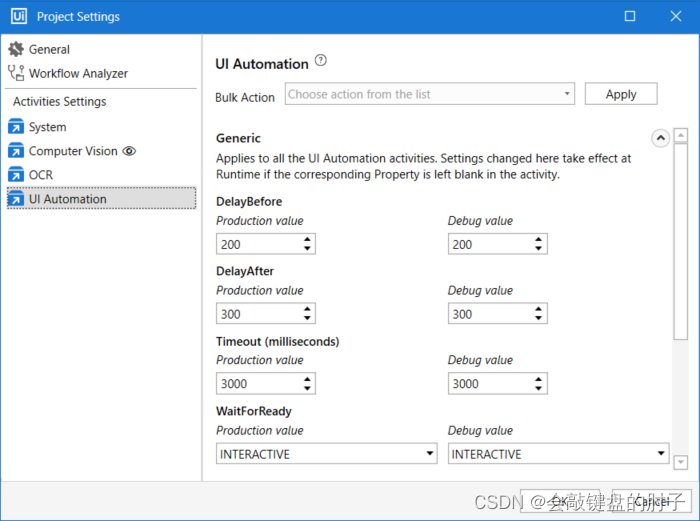
Task: Select Computer Vision settings
Action: click(73, 151)
